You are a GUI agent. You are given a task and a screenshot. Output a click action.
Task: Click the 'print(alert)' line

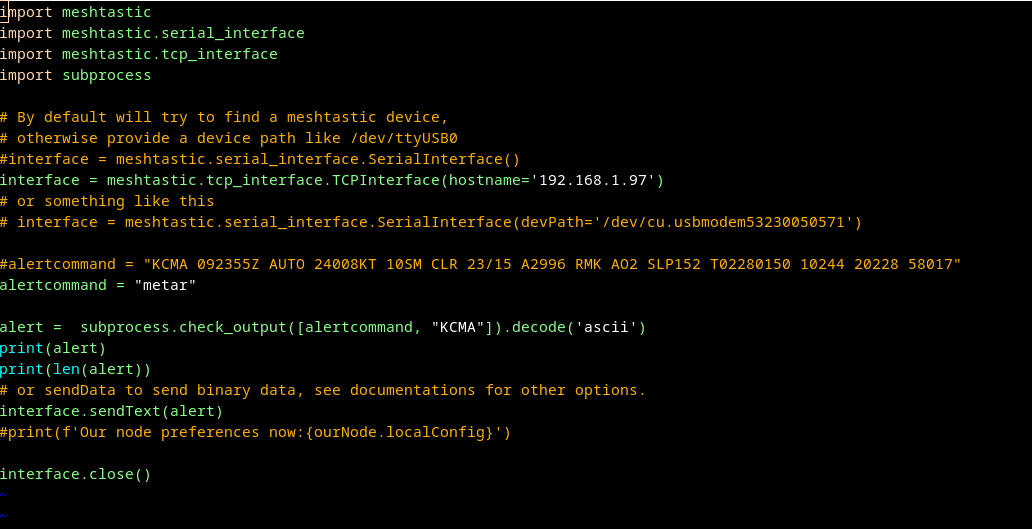point(53,348)
